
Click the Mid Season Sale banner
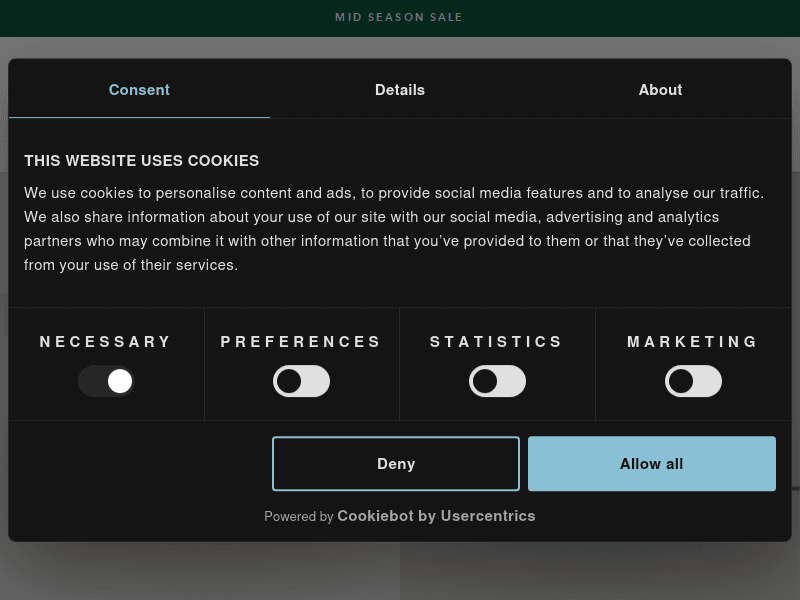click(x=399, y=18)
